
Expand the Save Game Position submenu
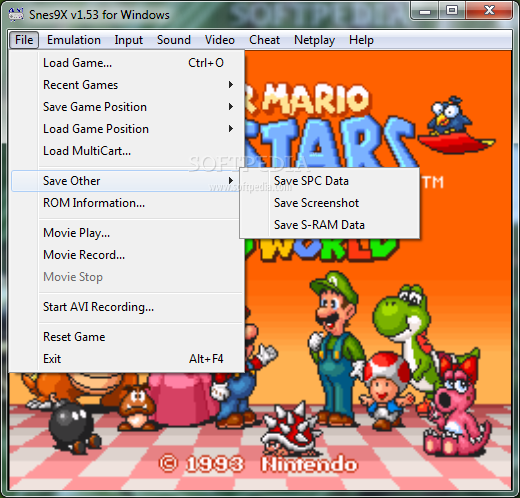pyautogui.click(x=127, y=107)
